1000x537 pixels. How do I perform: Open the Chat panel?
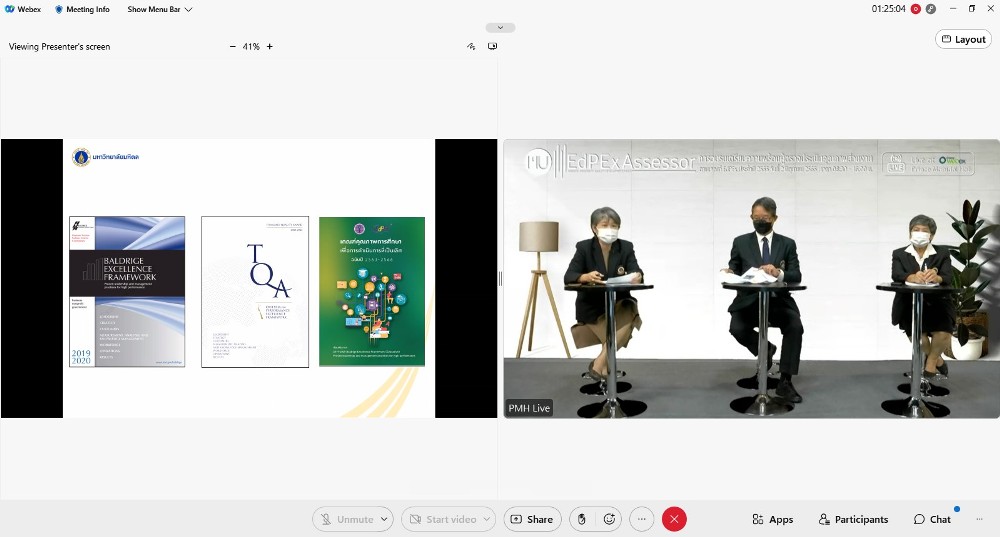(x=932, y=519)
